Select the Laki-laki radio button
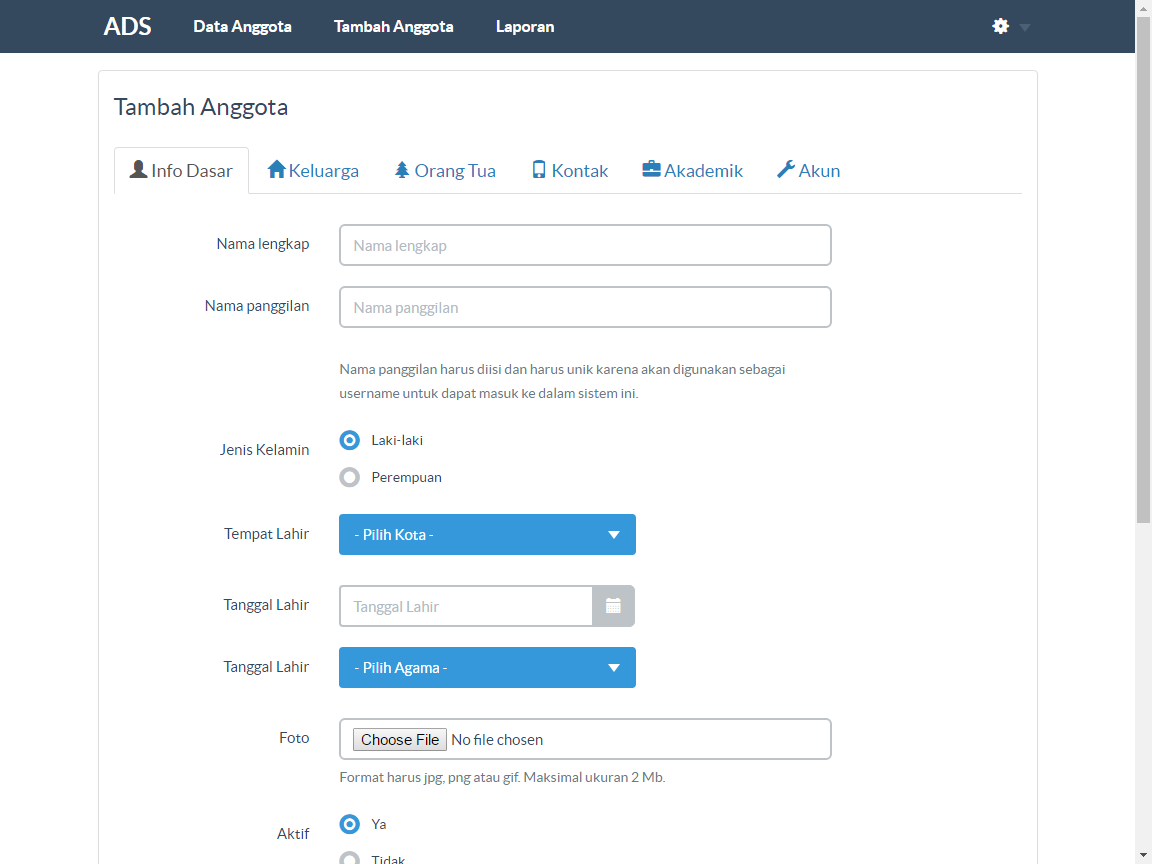The height and width of the screenshot is (864, 1152). [x=349, y=440]
